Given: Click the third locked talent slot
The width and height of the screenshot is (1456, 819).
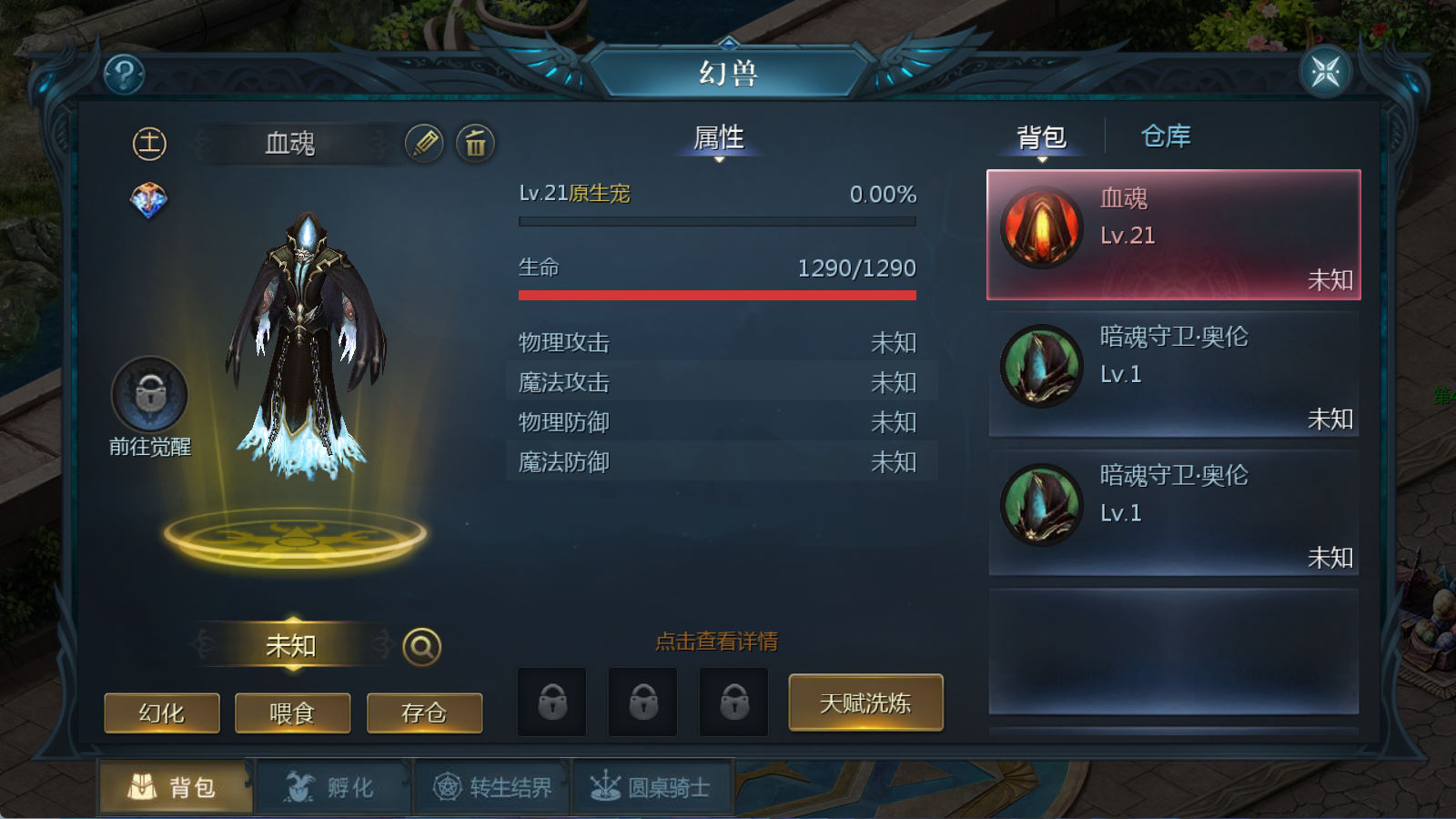Looking at the screenshot, I should click(x=734, y=702).
